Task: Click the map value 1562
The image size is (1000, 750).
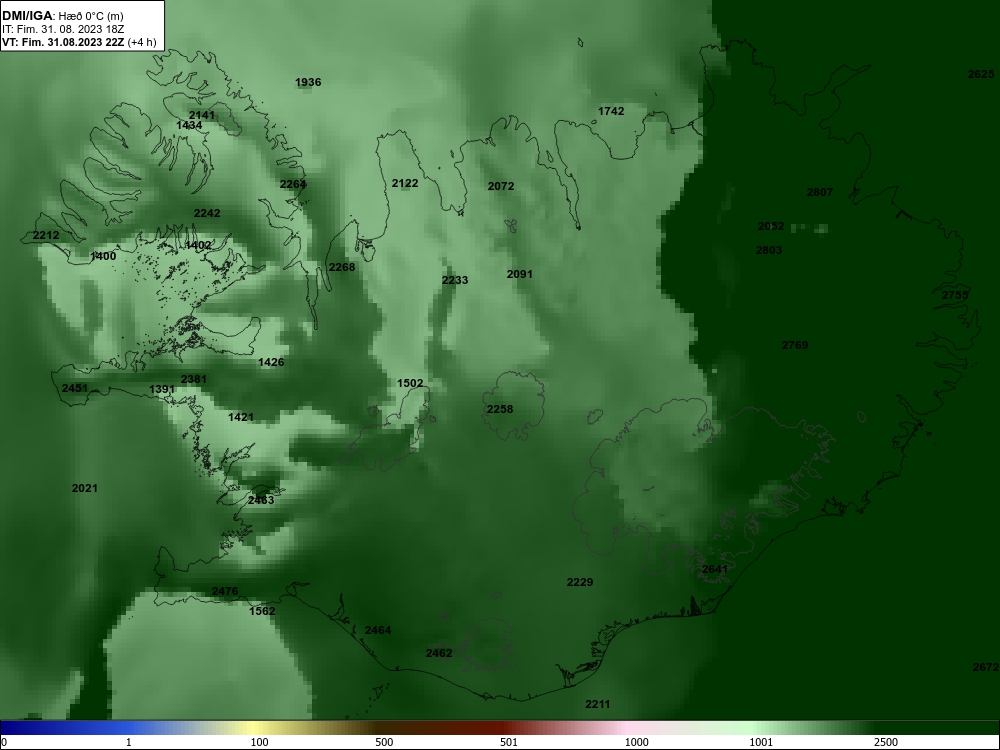Action: click(262, 611)
